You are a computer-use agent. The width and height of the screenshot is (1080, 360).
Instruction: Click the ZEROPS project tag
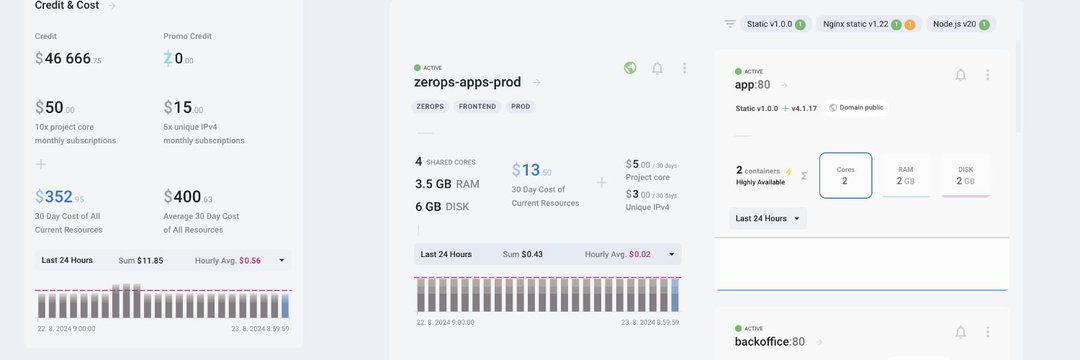pyautogui.click(x=430, y=107)
